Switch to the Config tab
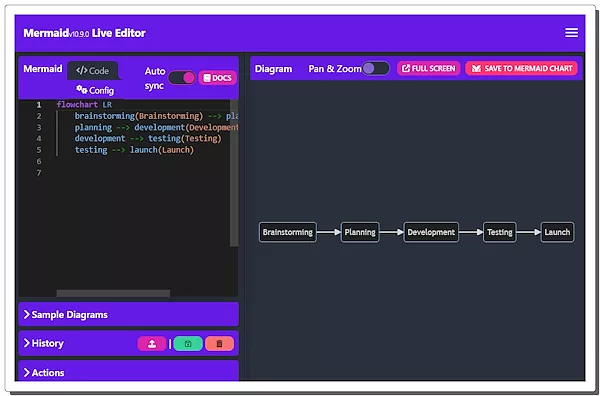This screenshot has height=396, width=600. click(x=95, y=90)
